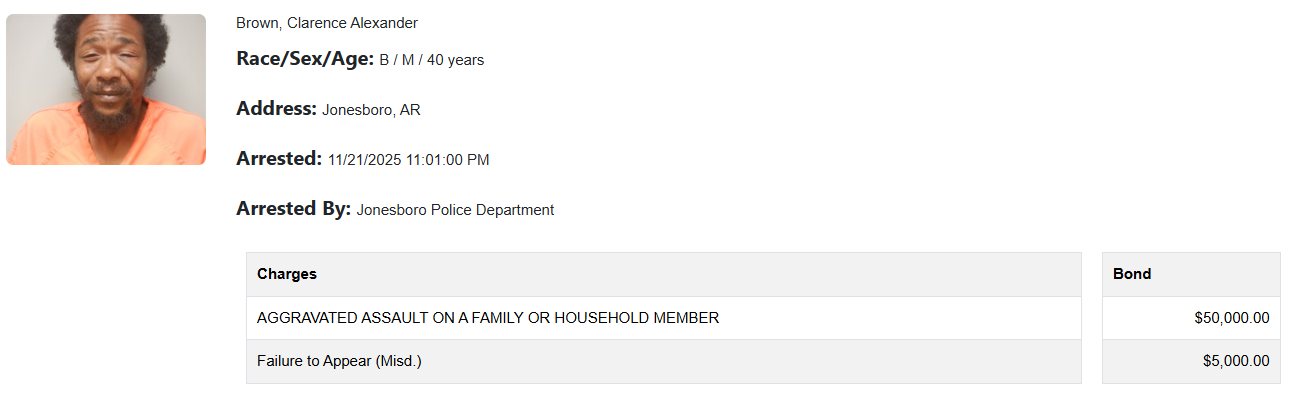This screenshot has width=1292, height=400.
Task: Click Jonesboro Police Department text
Action: (x=455, y=210)
